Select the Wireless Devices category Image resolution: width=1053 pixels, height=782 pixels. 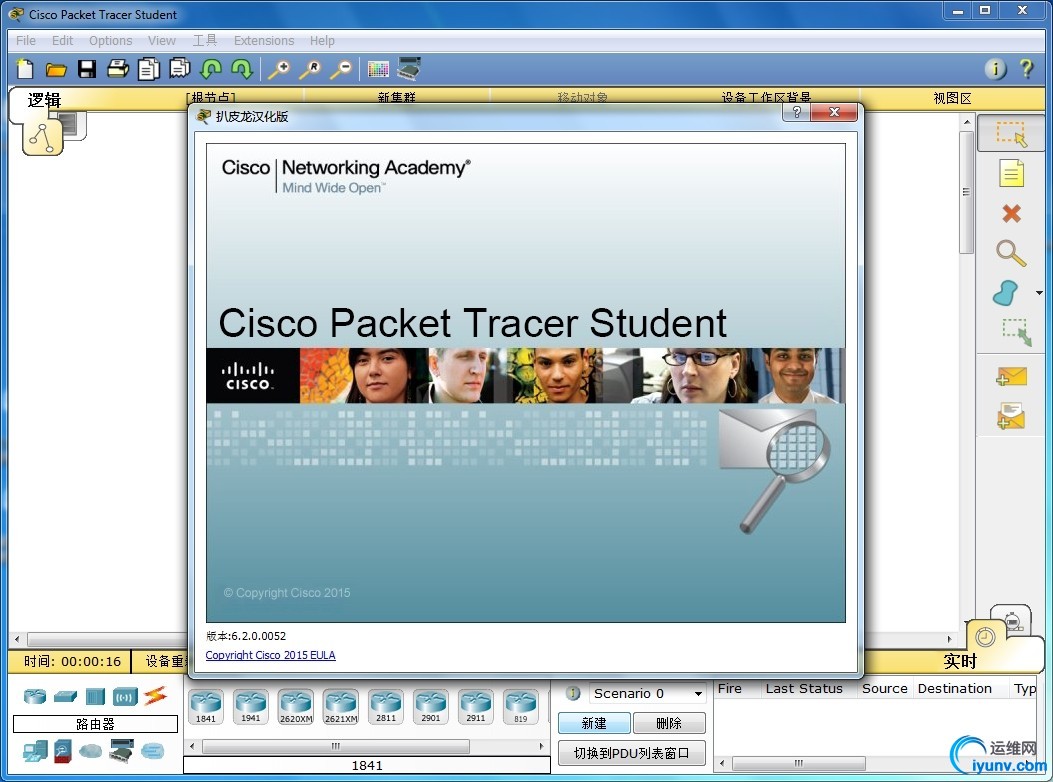(x=125, y=697)
